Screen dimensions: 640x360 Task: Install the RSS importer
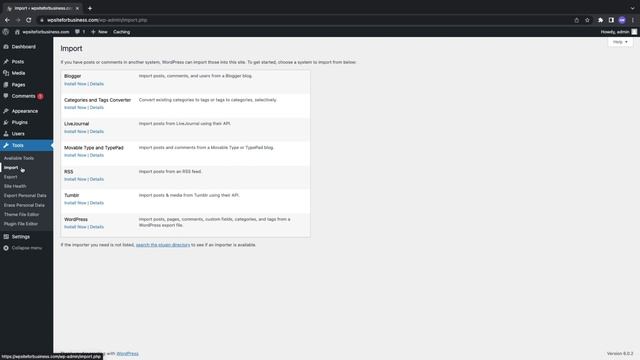tap(75, 179)
